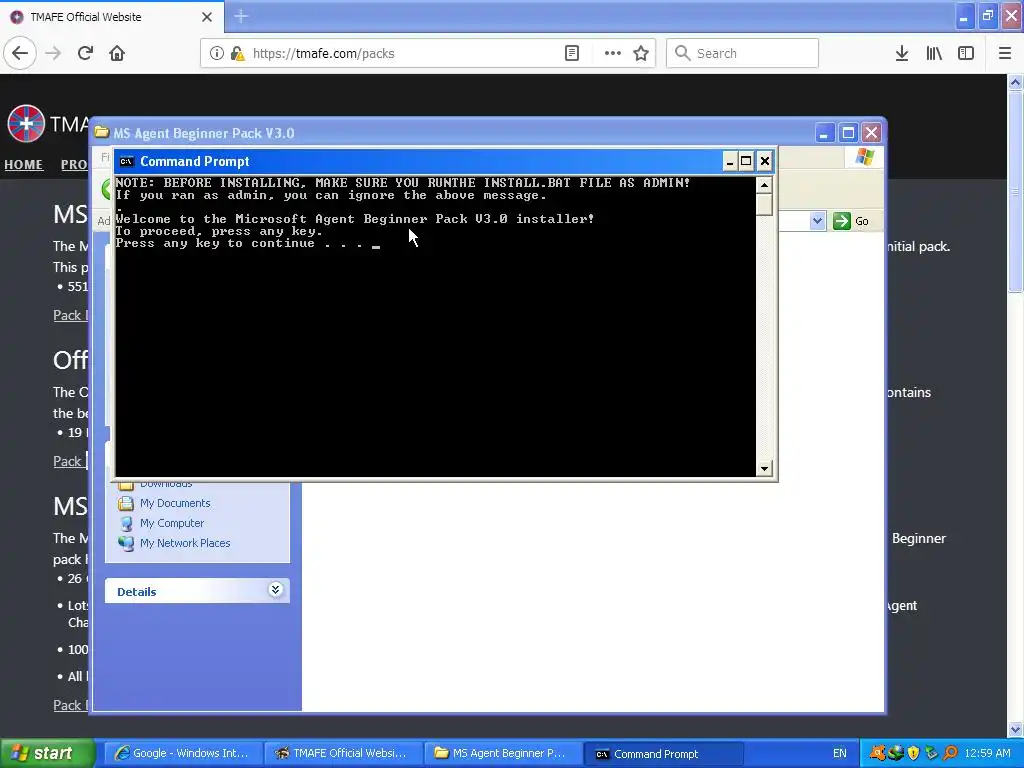Screen dimensions: 1024x768
Task: Open the page actions three-dot menu
Action: [613, 53]
